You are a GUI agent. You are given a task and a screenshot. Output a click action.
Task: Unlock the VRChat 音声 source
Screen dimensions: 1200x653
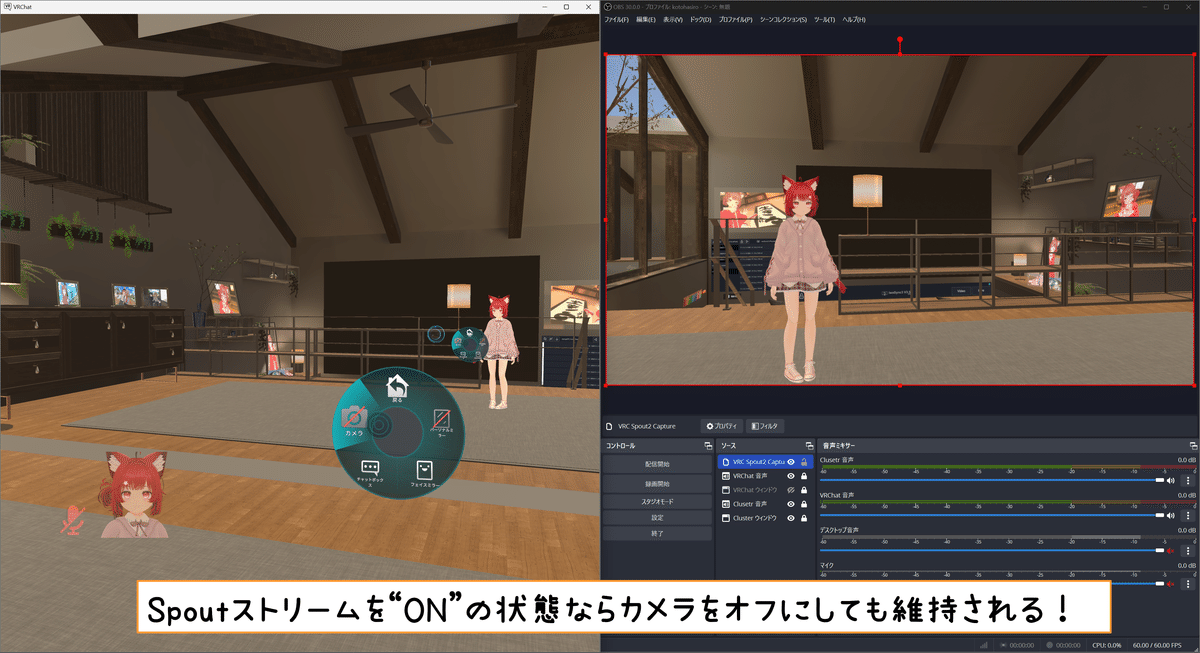(x=804, y=476)
